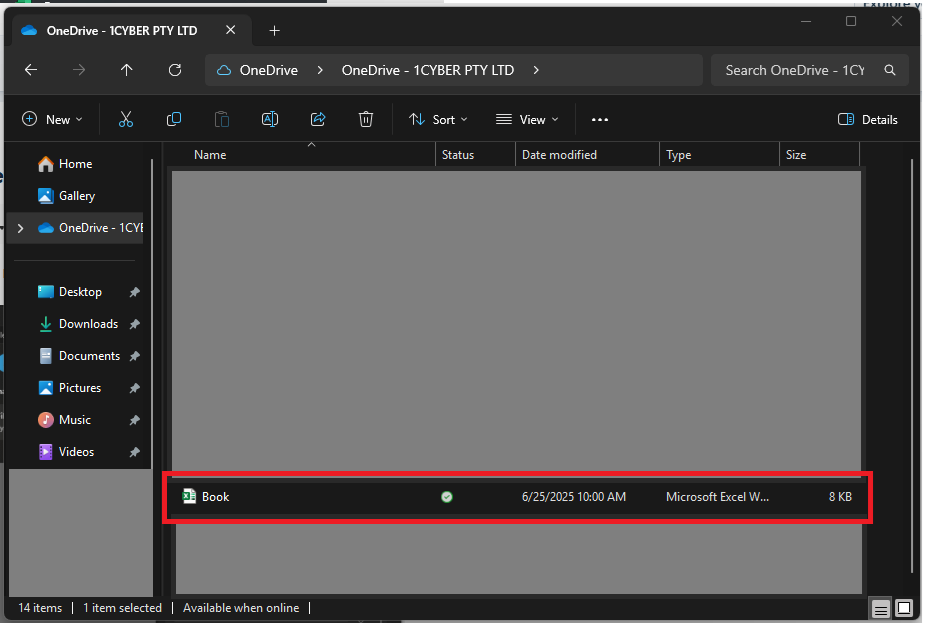Image resolution: width=929 pixels, height=624 pixels.
Task: Close the OneDrive - 1CYBER PTY LTD tab
Action: tap(230, 30)
